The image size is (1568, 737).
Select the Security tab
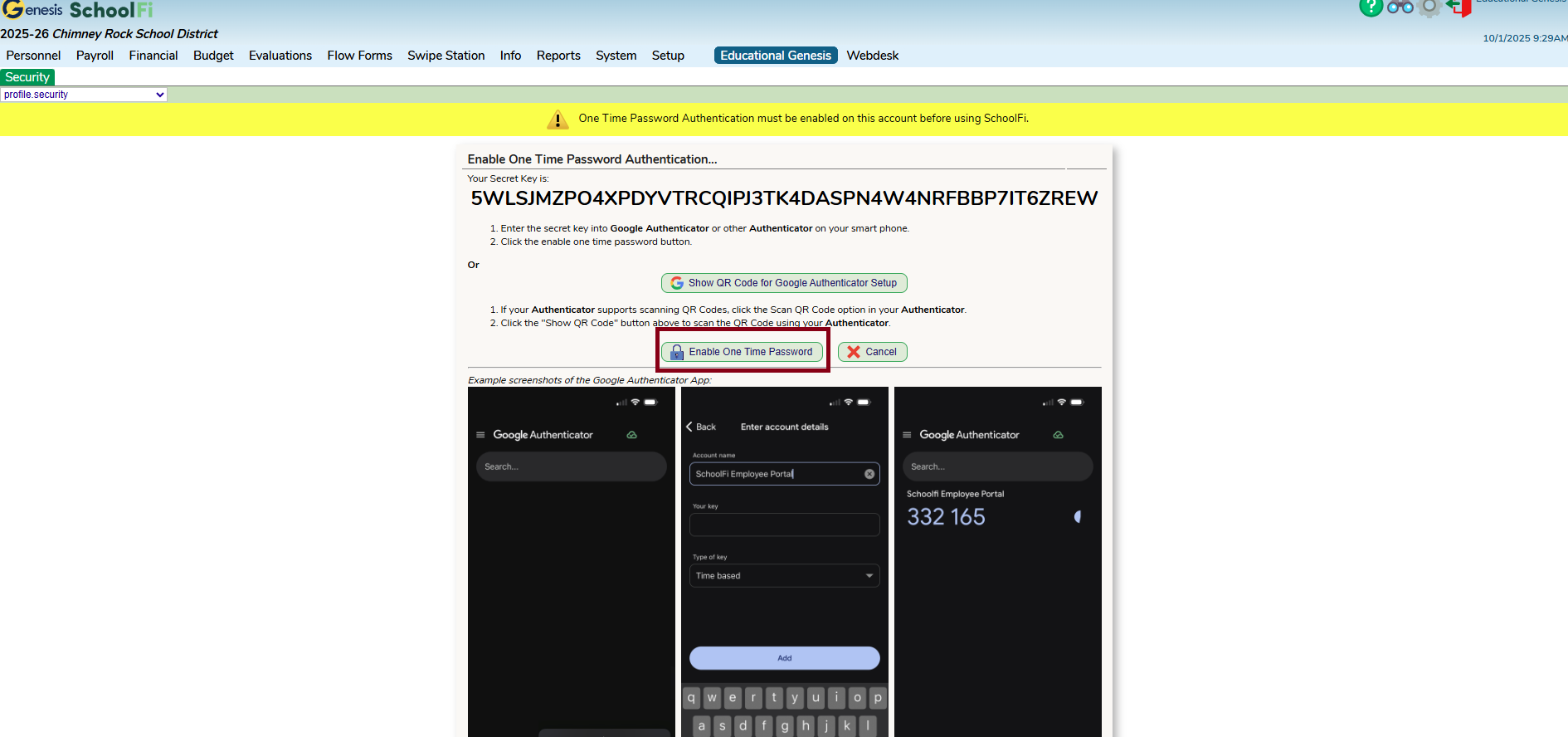pyautogui.click(x=27, y=77)
